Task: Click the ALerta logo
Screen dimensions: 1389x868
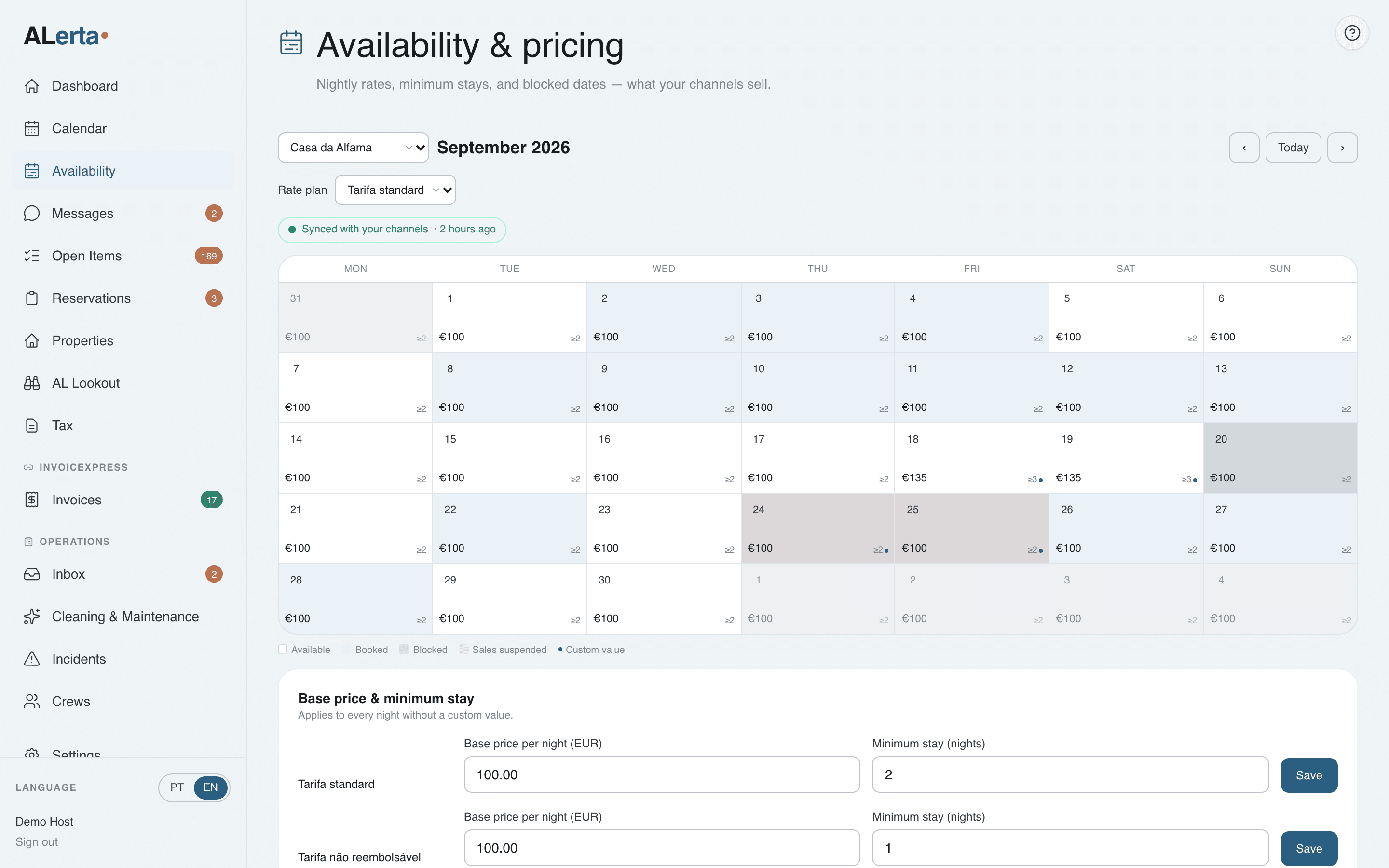Action: [66, 36]
